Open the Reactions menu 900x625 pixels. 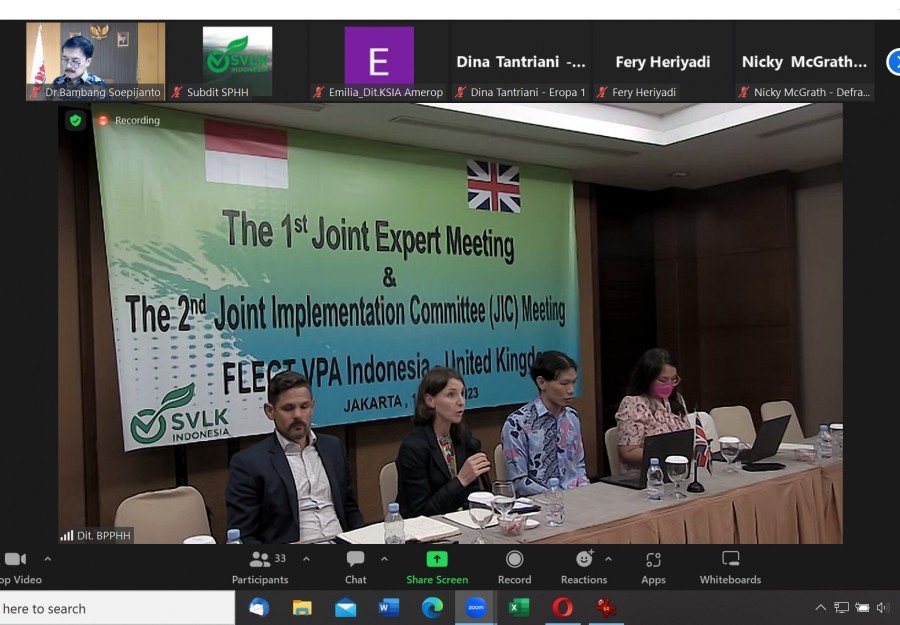584,568
